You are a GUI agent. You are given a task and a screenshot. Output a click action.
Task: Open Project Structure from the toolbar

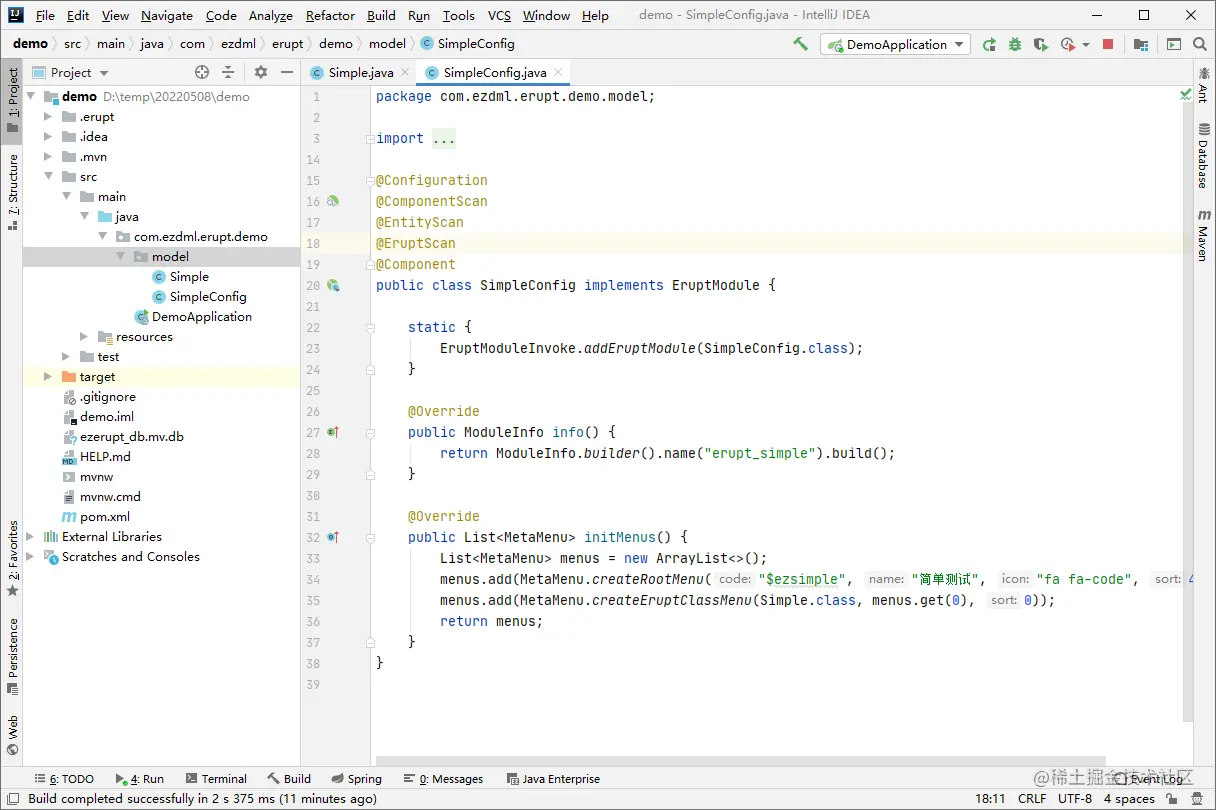tap(1141, 44)
